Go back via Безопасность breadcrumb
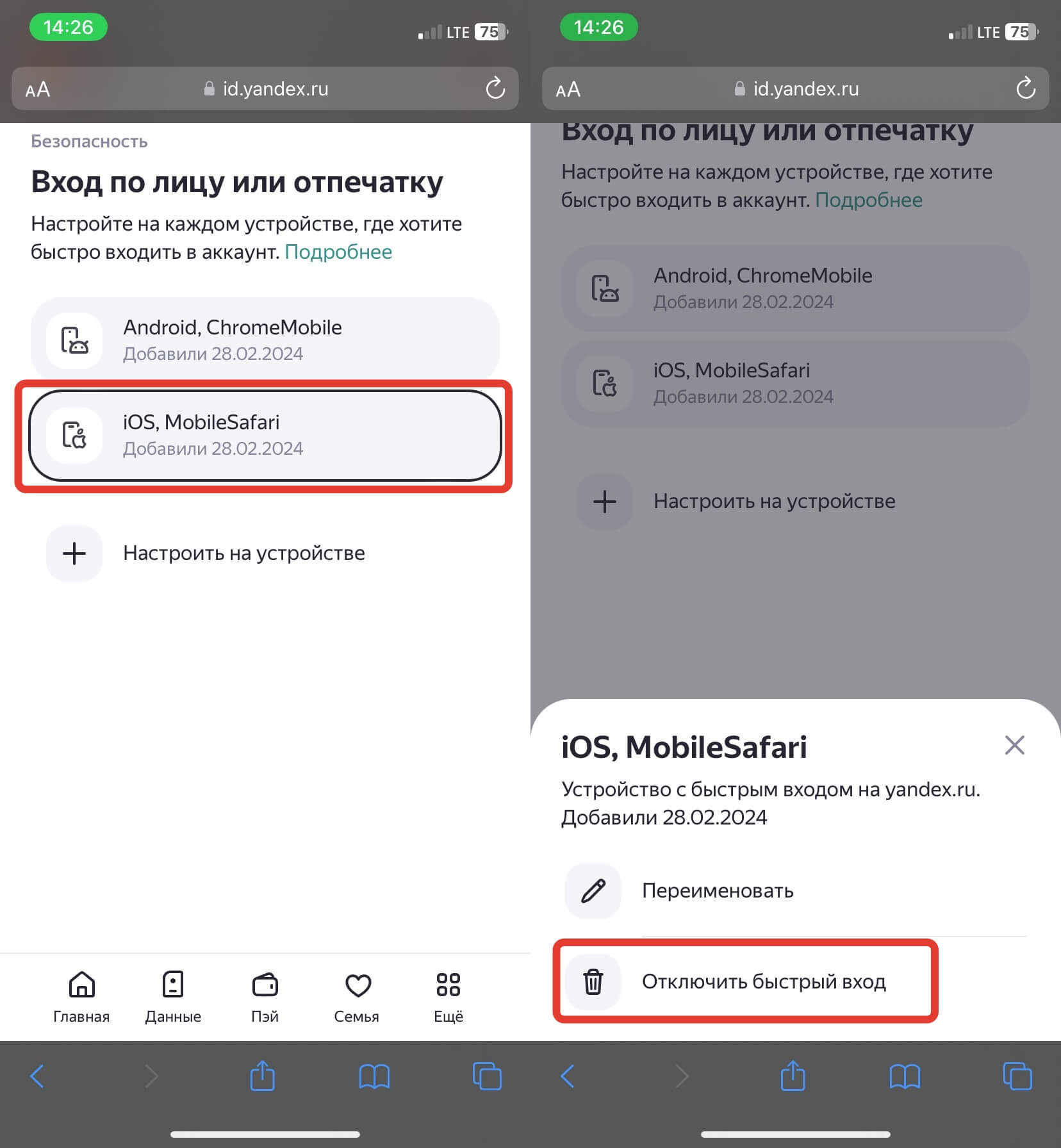The height and width of the screenshot is (1148, 1061). (89, 141)
